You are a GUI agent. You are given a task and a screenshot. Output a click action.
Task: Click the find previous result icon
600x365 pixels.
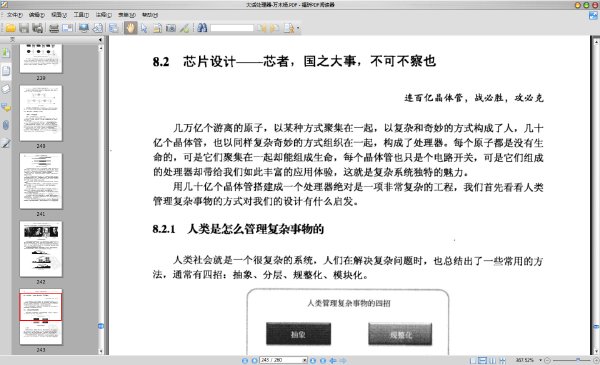(261, 28)
